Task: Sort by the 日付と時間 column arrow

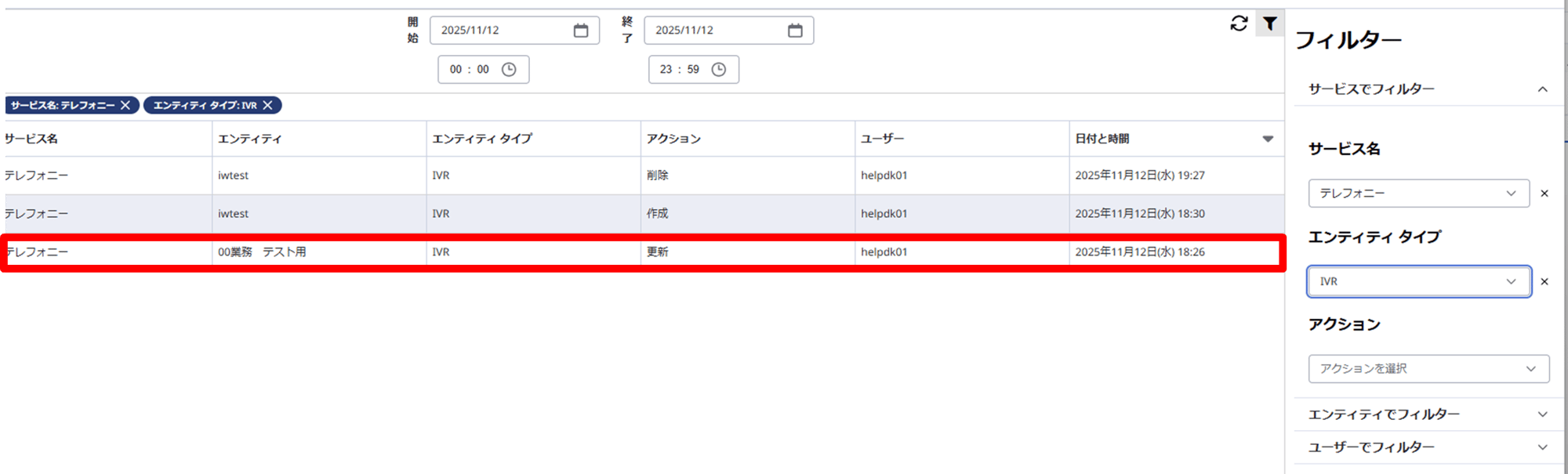Action: (1267, 139)
